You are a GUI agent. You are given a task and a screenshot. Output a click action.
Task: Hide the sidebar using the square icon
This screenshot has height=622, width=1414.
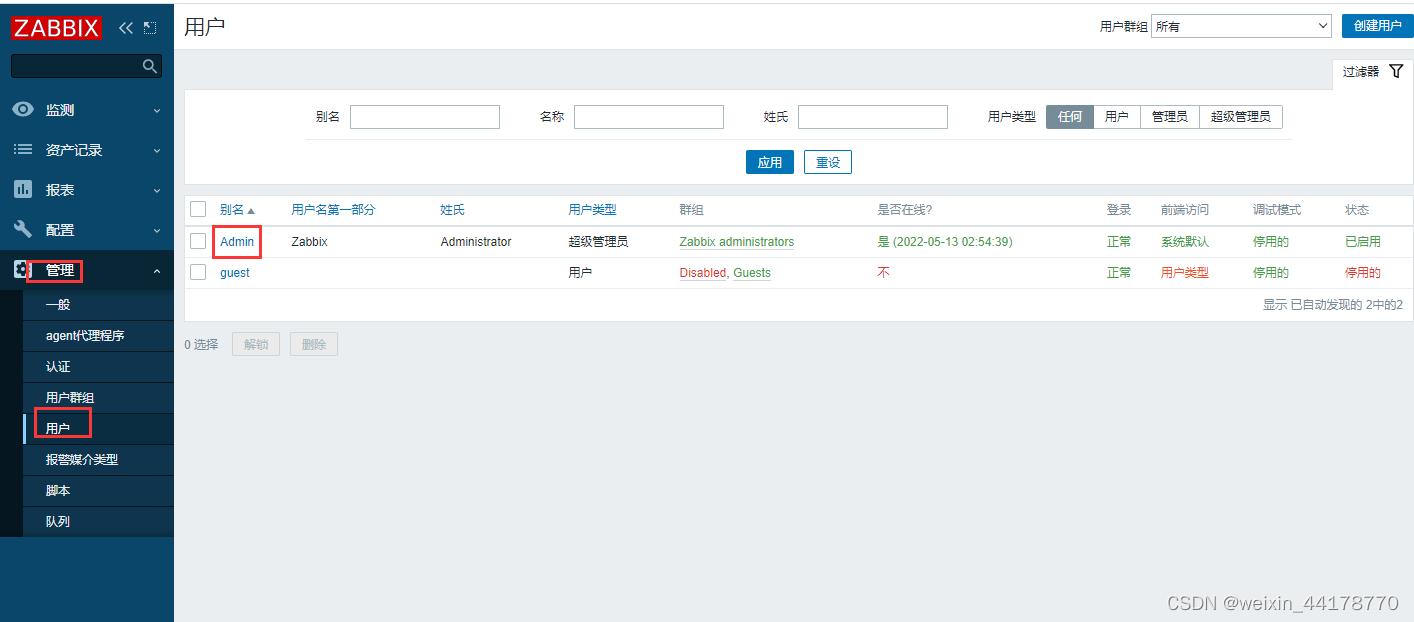150,28
